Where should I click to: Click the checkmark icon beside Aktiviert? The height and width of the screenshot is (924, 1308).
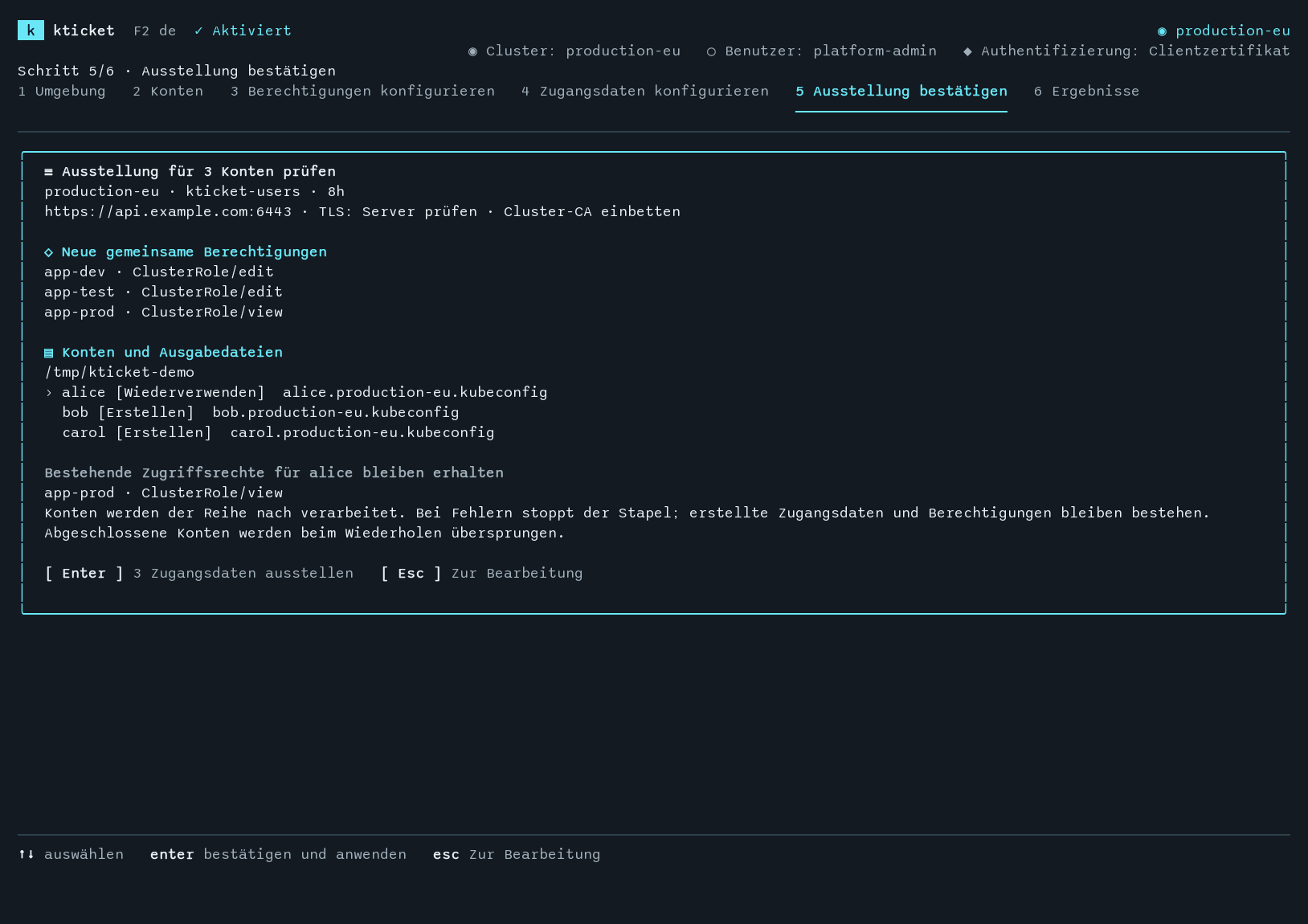tap(198, 31)
